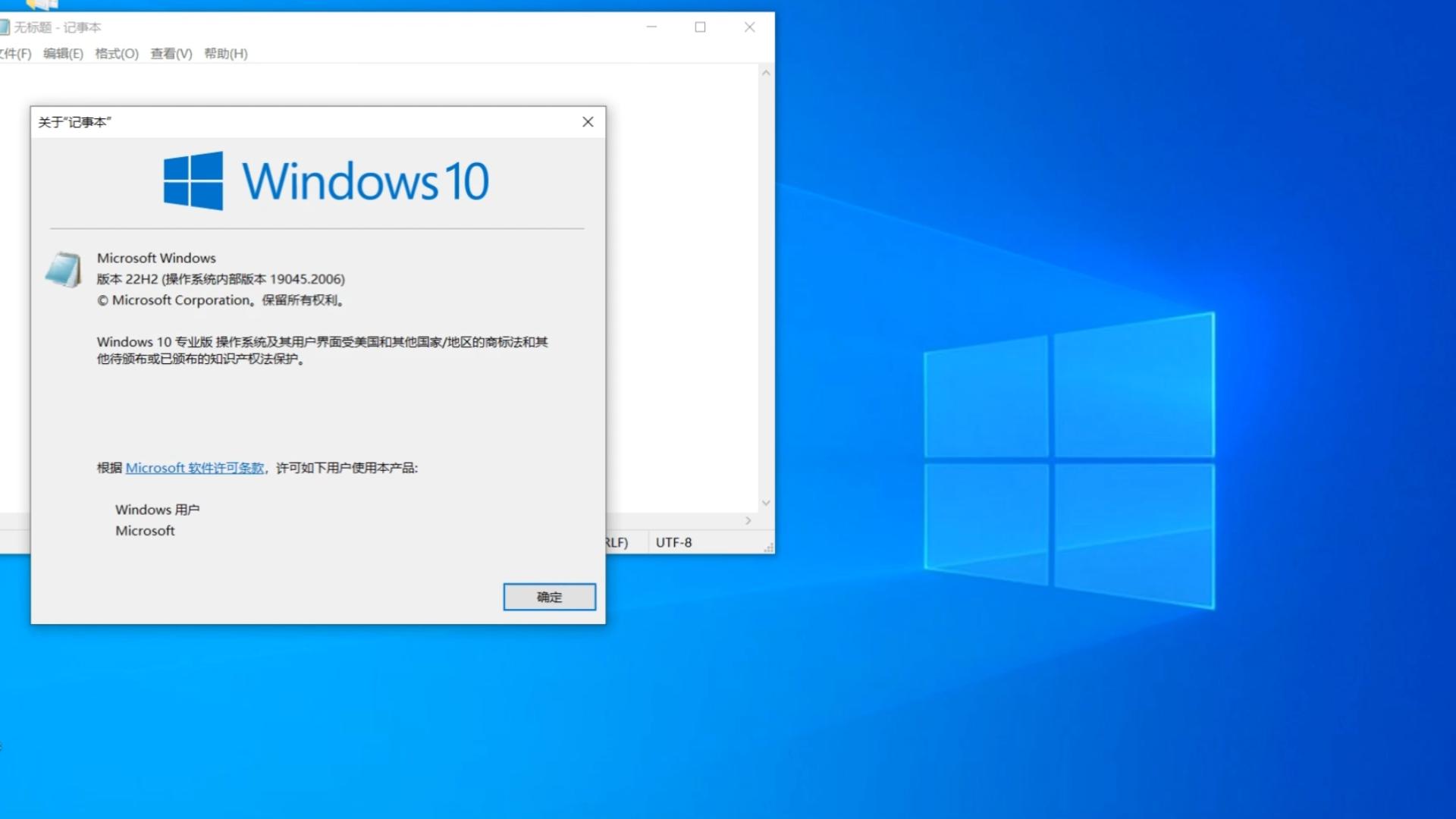Click Notepad's vertical scrollbar up arrow
Viewport: 1456px width, 819px height.
click(x=766, y=73)
